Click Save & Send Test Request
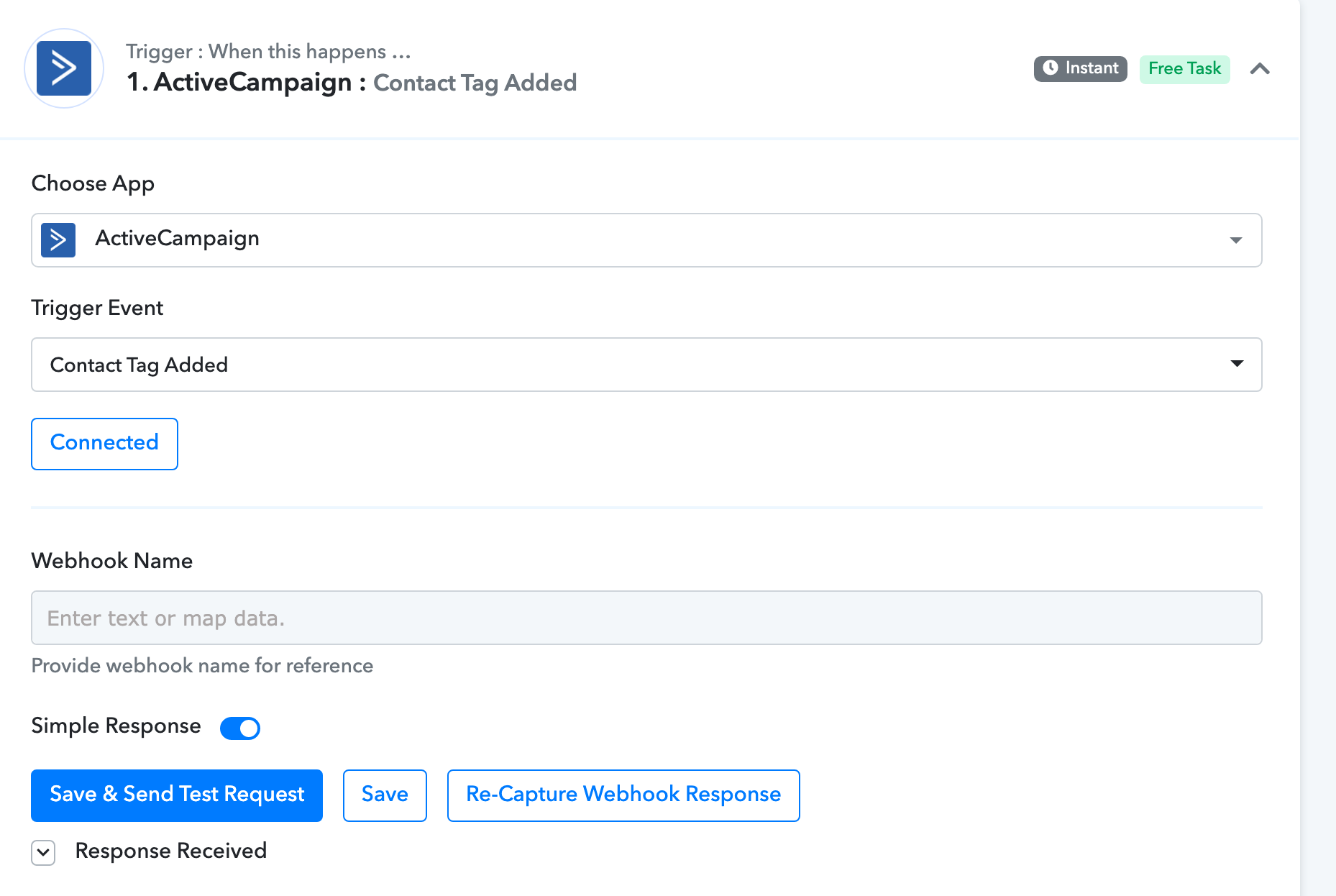1336x896 pixels. pos(177,795)
